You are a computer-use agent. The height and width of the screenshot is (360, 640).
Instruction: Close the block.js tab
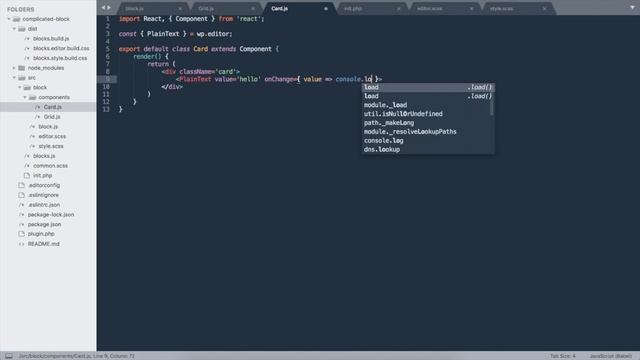(x=180, y=9)
